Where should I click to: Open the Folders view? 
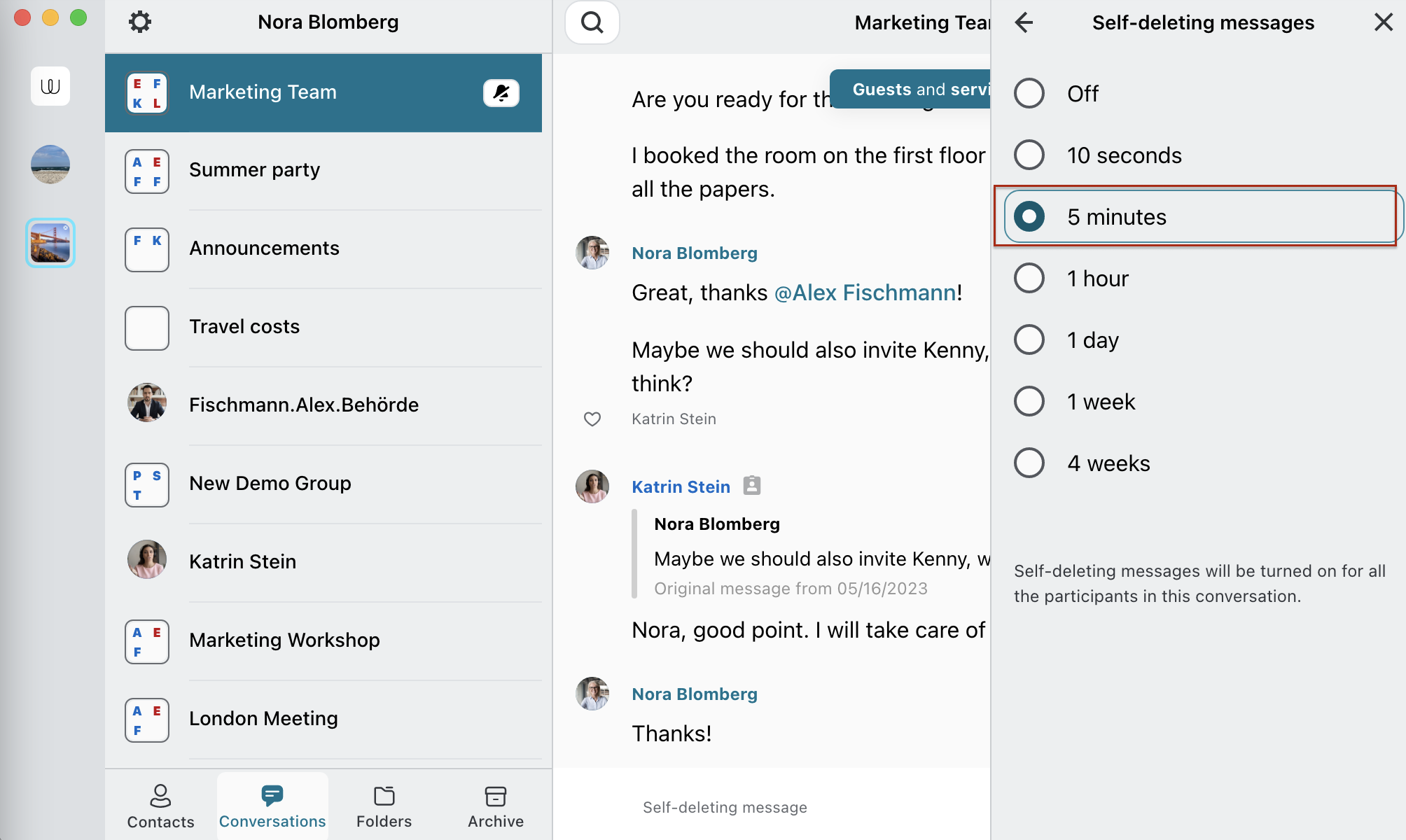point(384,806)
